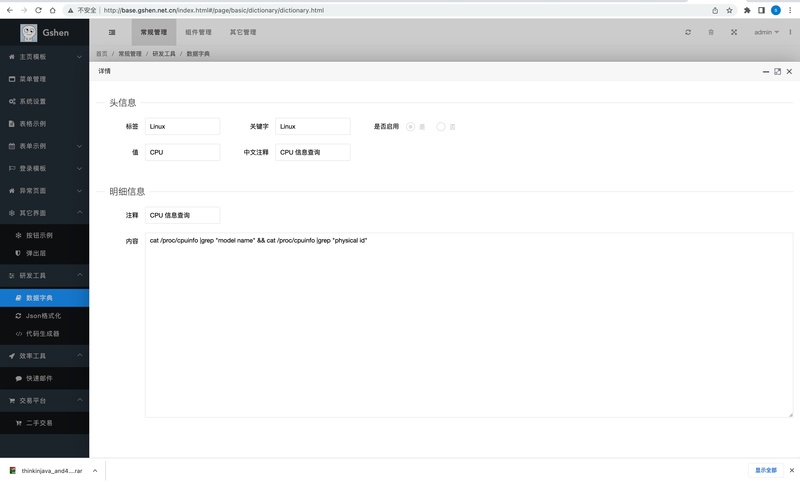Click the trash icon in top header
The width and height of the screenshot is (800, 481).
(711, 32)
